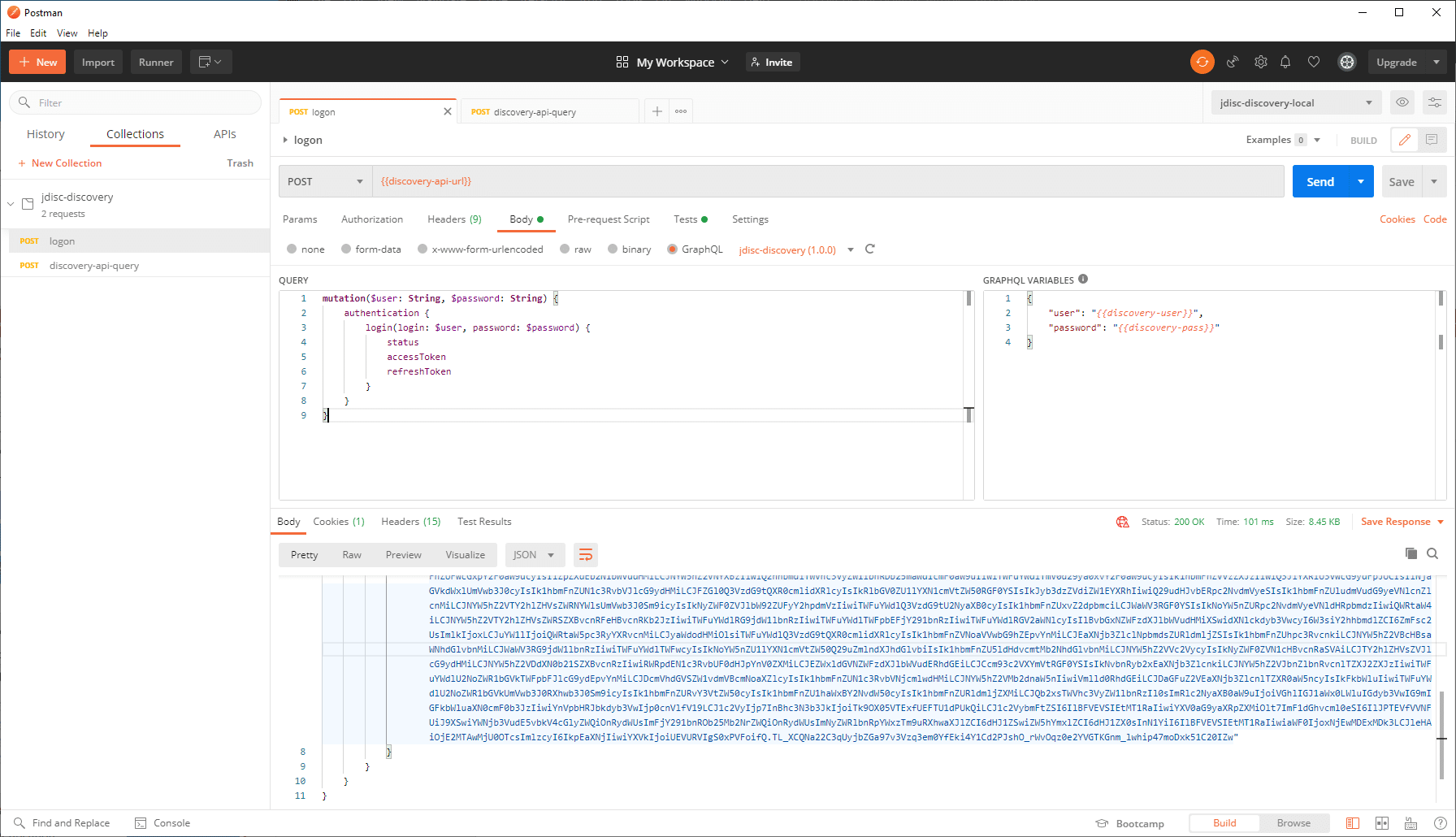The height and width of the screenshot is (837, 1456).
Task: Open the View menu
Action: [67, 33]
